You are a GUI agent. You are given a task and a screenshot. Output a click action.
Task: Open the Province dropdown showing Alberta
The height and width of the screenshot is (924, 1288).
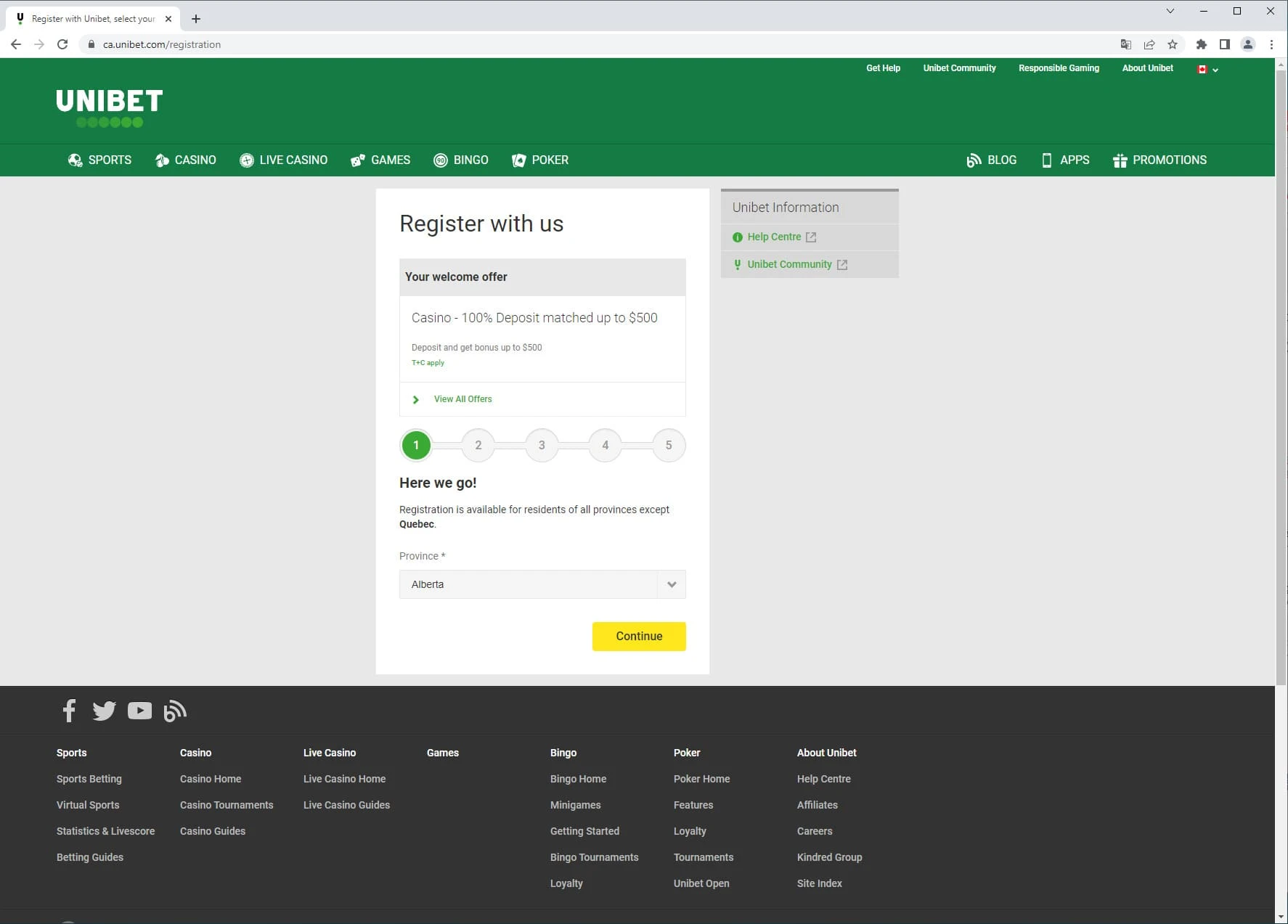[542, 584]
